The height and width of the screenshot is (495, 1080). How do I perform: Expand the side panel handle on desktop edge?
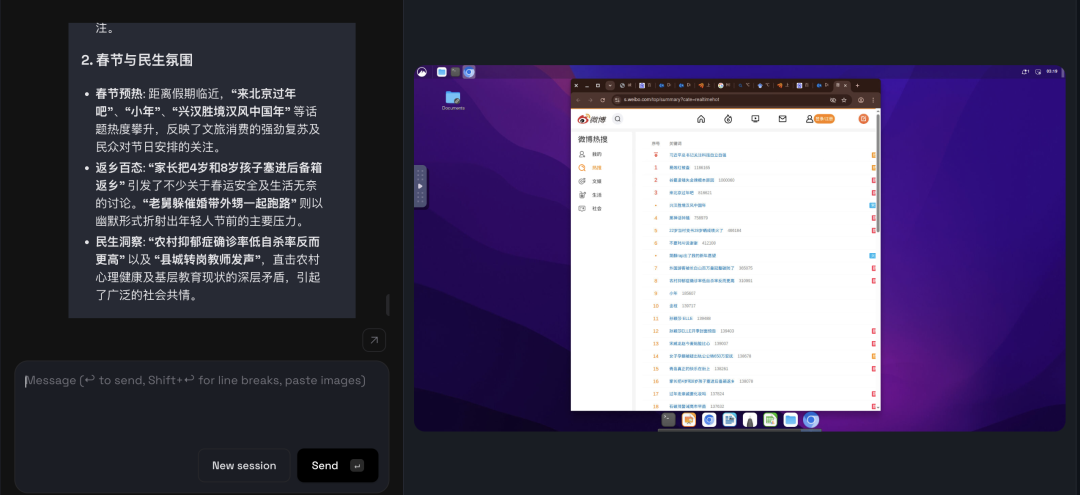(419, 186)
